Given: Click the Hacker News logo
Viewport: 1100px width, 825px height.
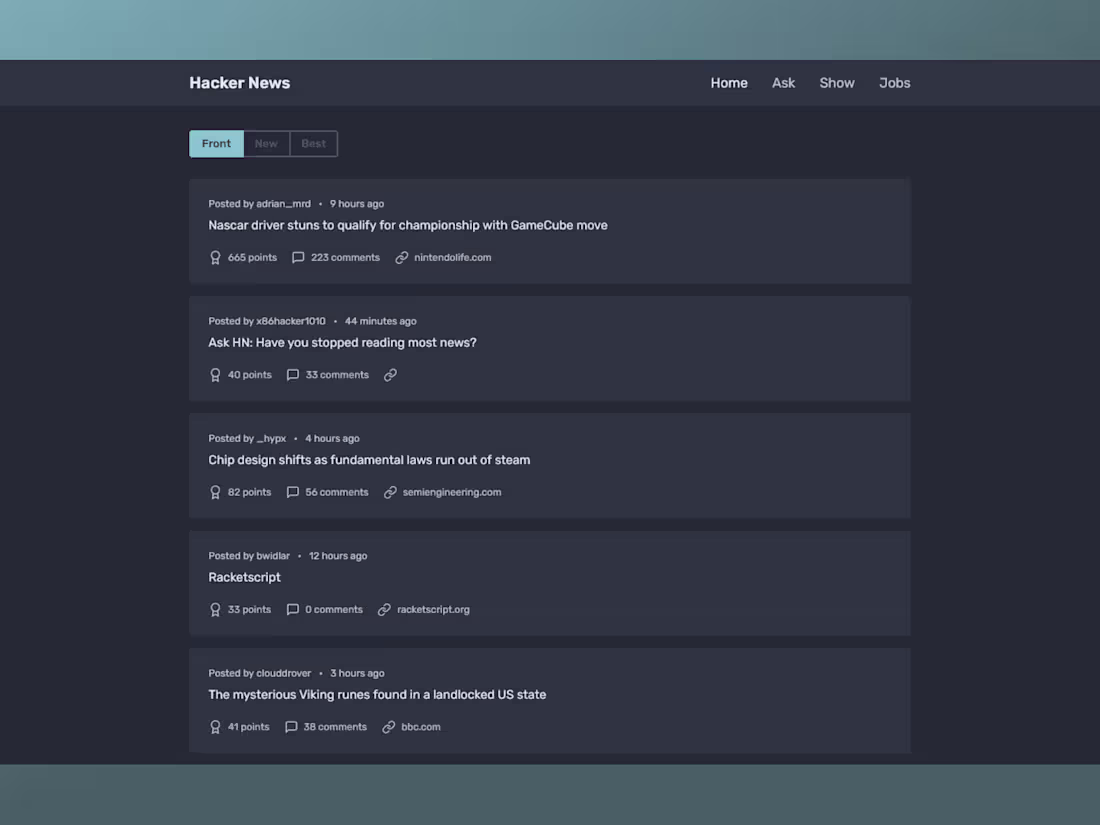Looking at the screenshot, I should (x=239, y=83).
